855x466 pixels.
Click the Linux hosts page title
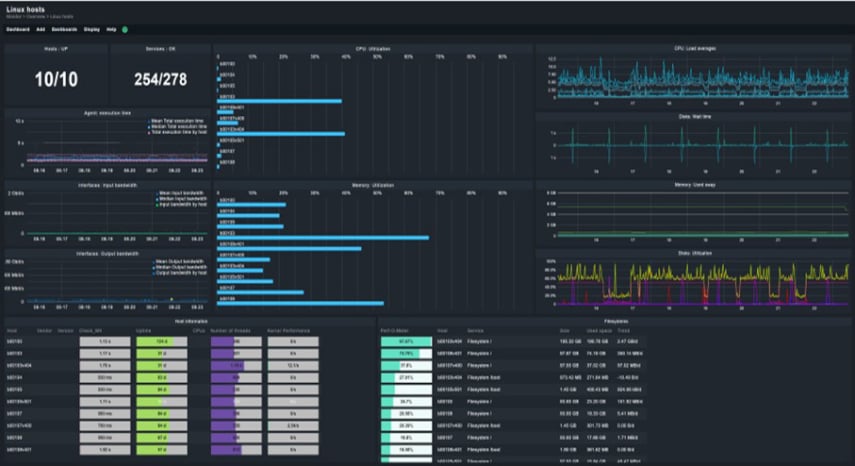click(27, 9)
